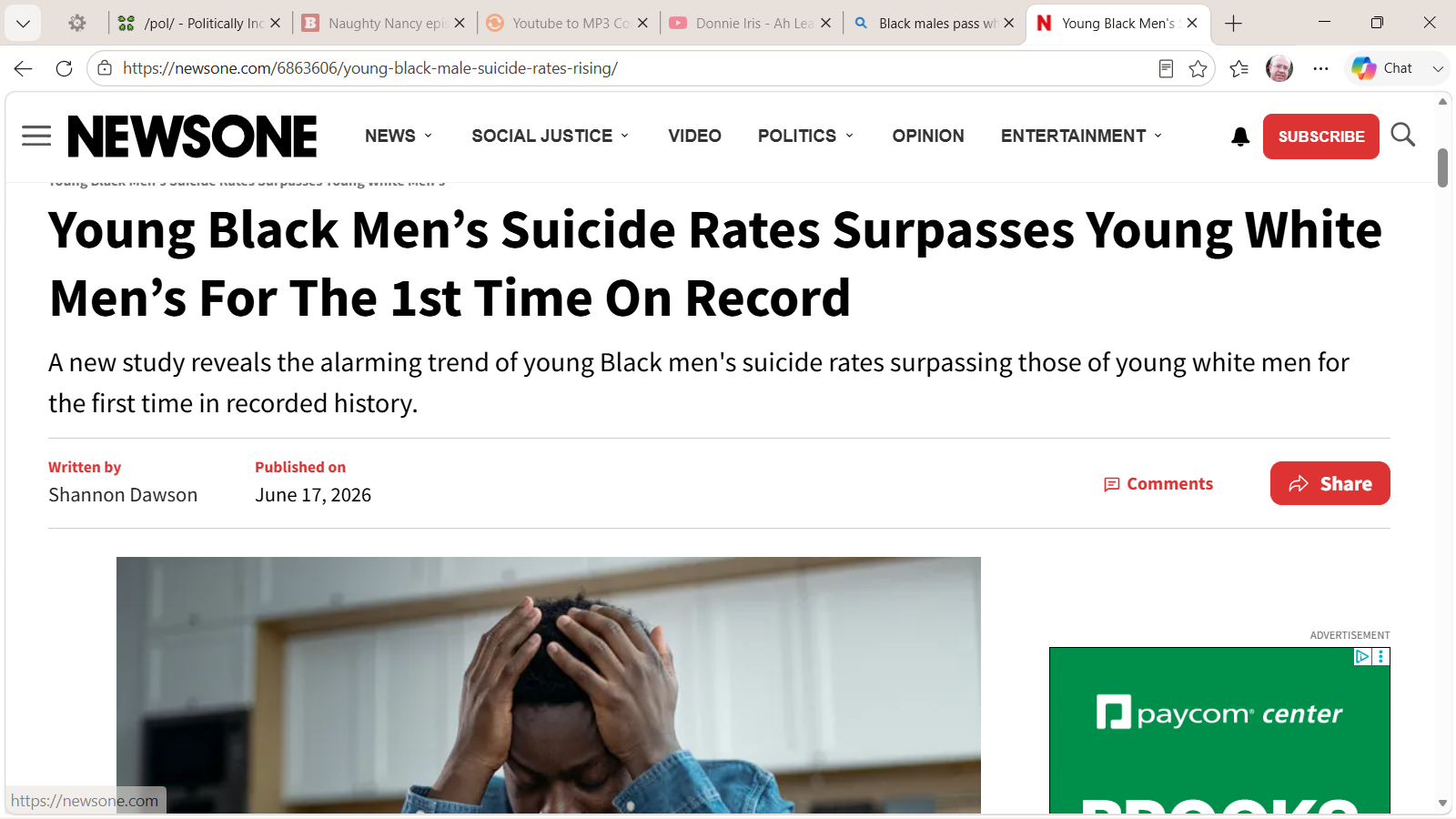Open Copilot Chat
1456x819 pixels.
point(1382,68)
